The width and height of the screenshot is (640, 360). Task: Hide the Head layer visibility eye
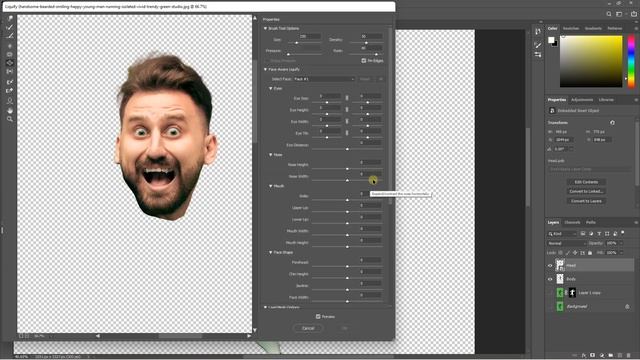click(x=550, y=266)
